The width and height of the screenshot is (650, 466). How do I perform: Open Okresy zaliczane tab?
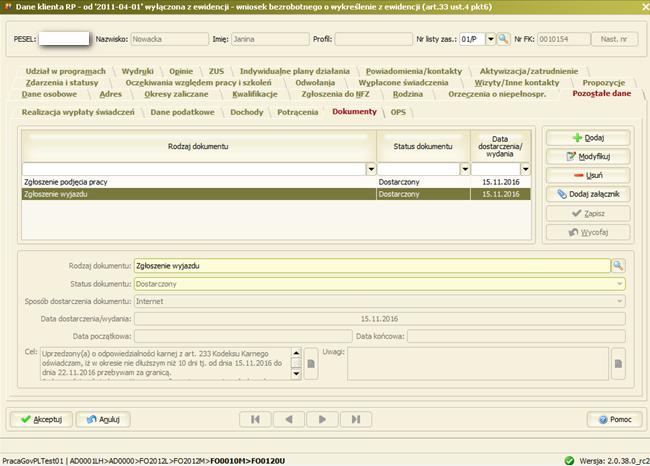pos(176,94)
